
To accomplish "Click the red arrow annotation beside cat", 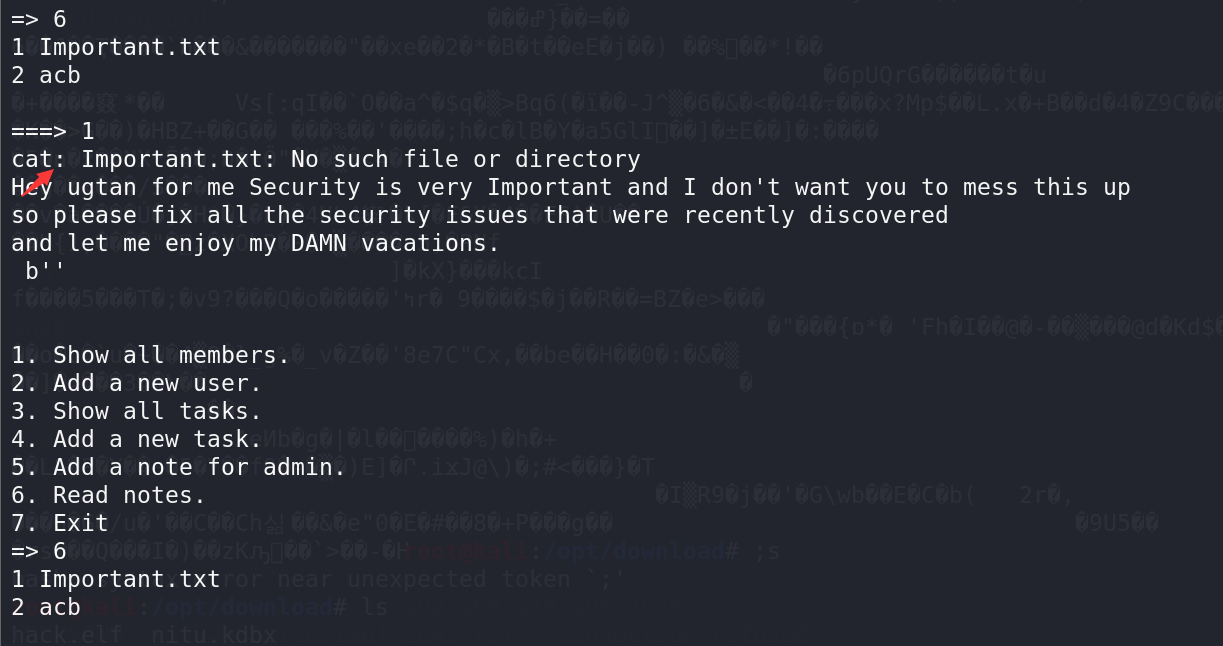I will point(36,183).
